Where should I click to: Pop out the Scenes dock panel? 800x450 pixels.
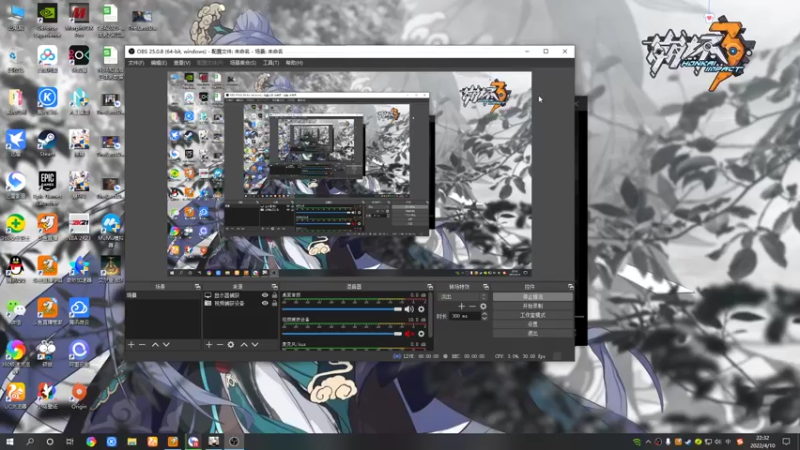pos(197,287)
